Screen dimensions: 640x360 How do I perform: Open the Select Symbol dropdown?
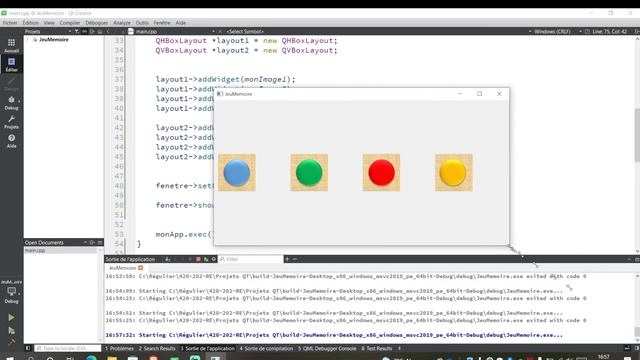(245, 31)
